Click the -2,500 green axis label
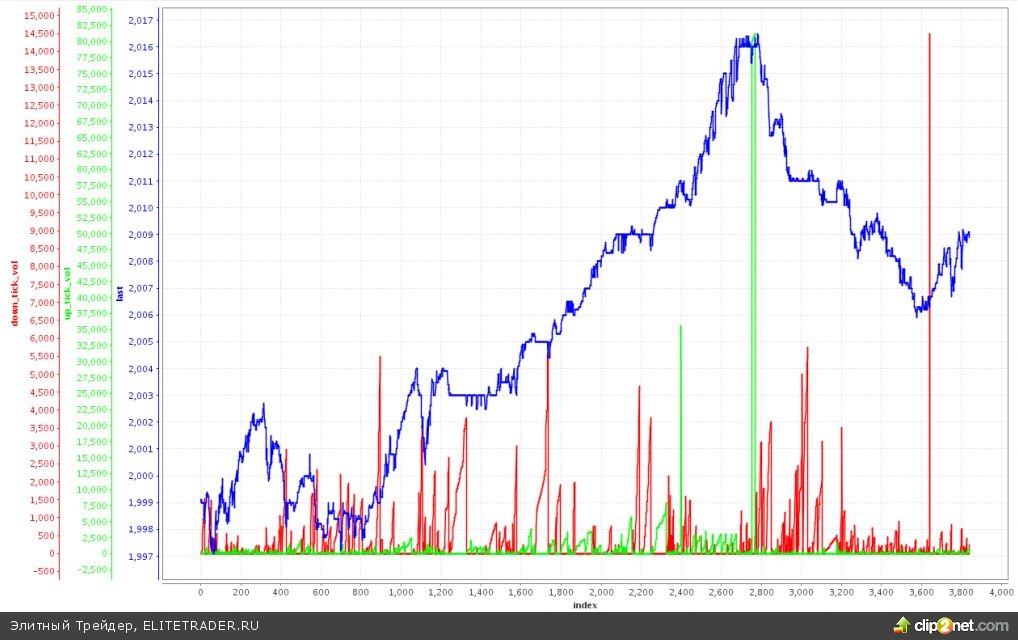Image resolution: width=1018 pixels, height=640 pixels. [94, 569]
